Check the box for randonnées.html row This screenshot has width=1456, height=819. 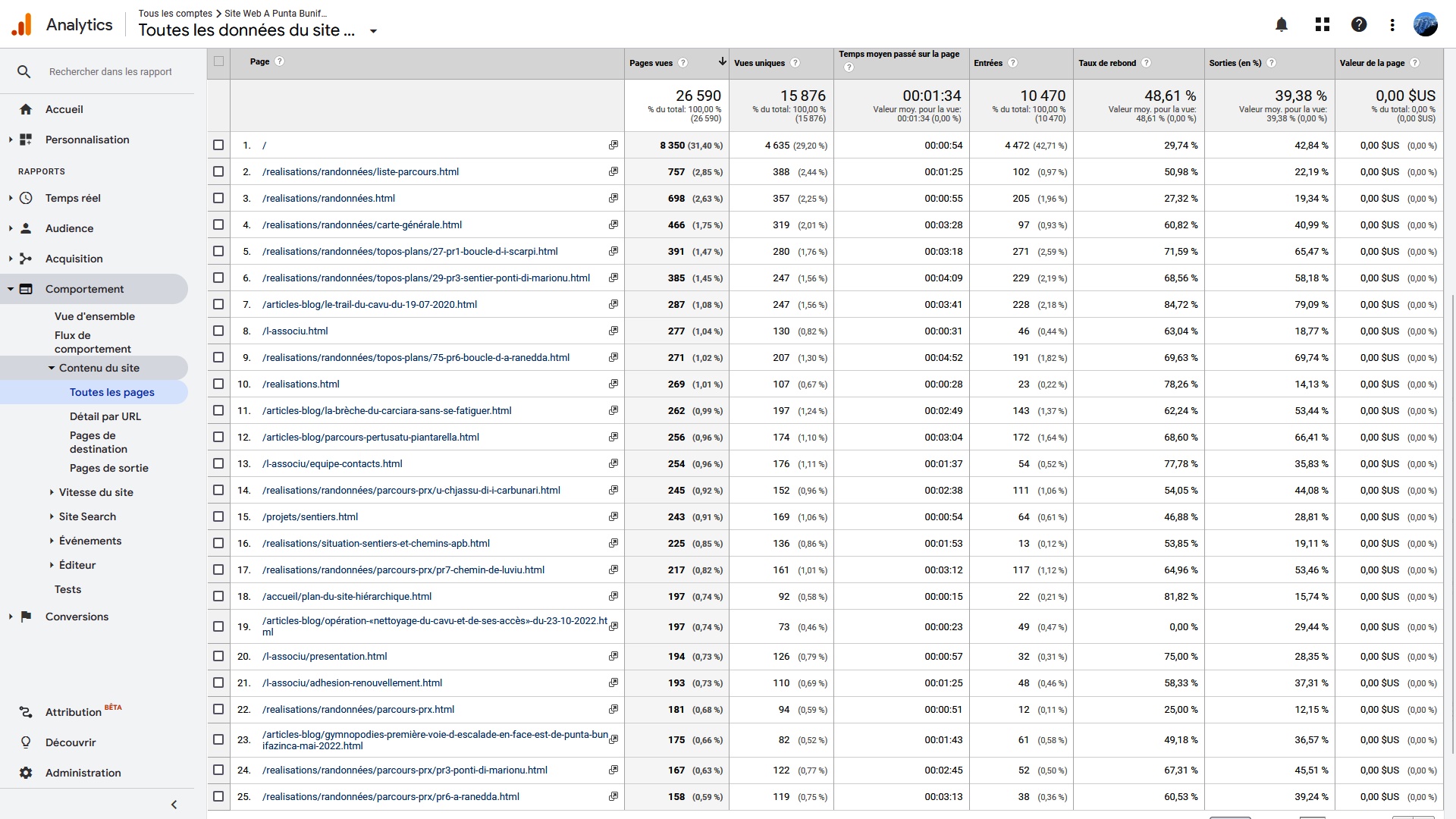(x=218, y=198)
